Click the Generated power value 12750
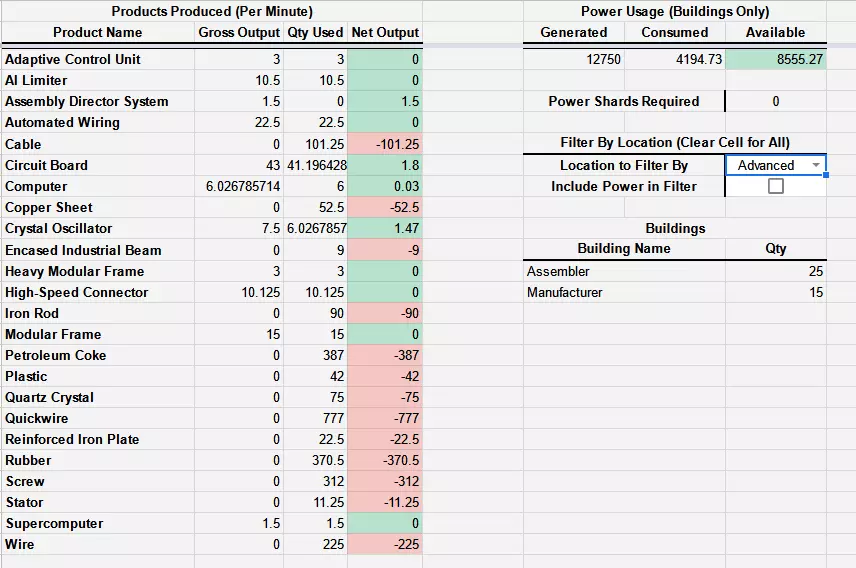Image resolution: width=856 pixels, height=568 pixels. [603, 59]
